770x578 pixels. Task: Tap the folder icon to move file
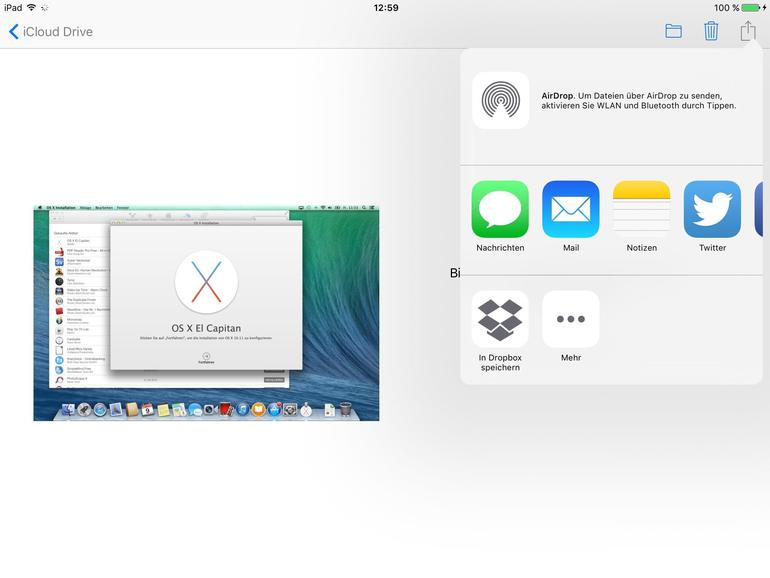(x=673, y=31)
